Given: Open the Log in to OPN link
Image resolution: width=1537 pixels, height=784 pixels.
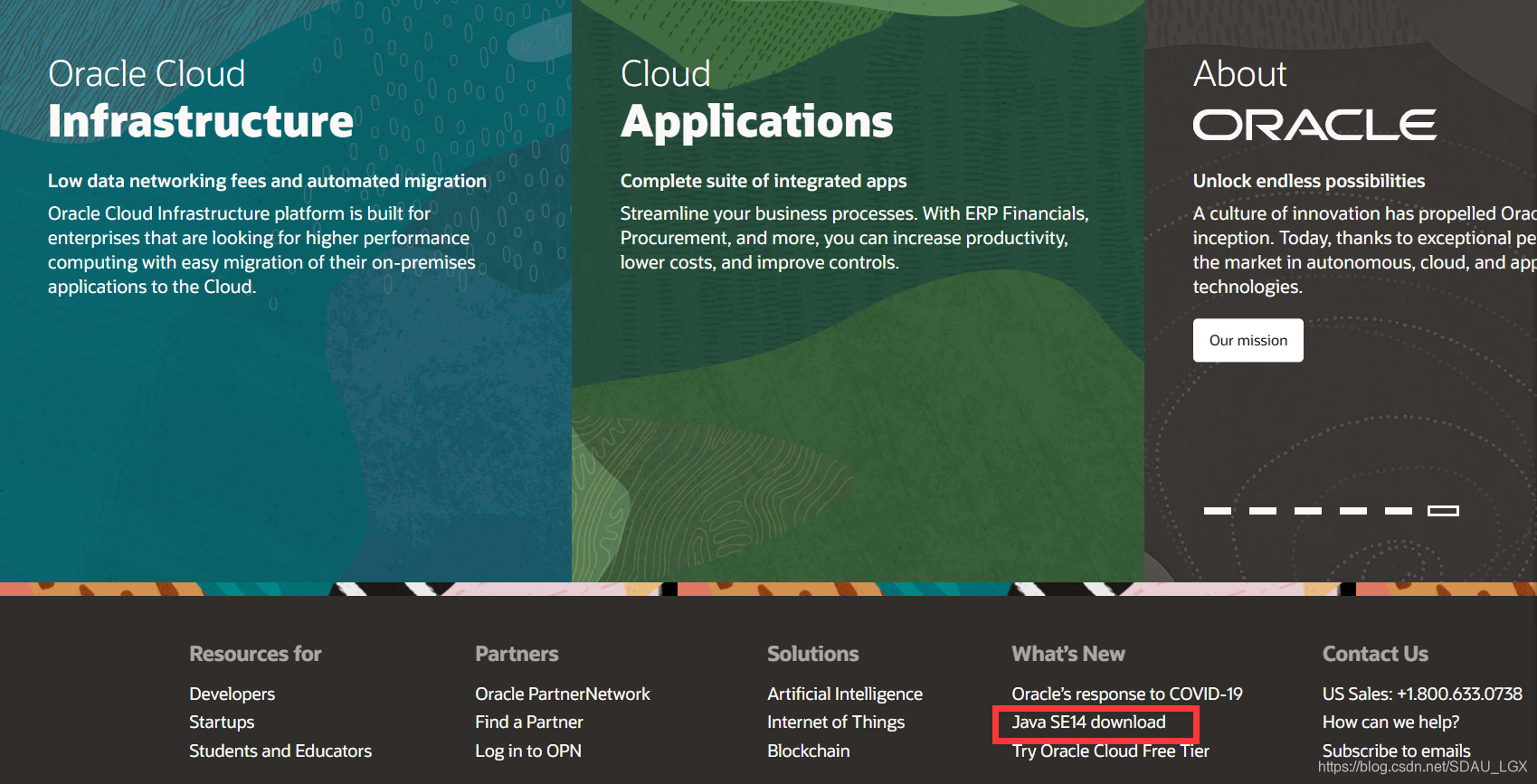Looking at the screenshot, I should click(x=528, y=751).
